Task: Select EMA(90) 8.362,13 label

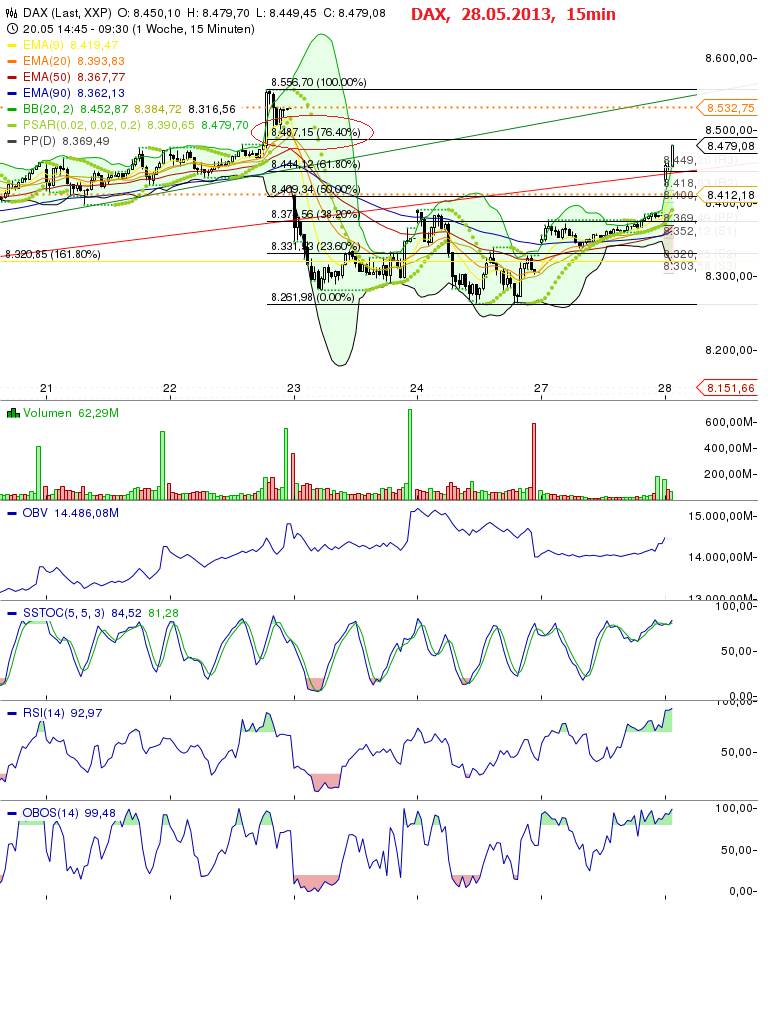Action: [73, 93]
